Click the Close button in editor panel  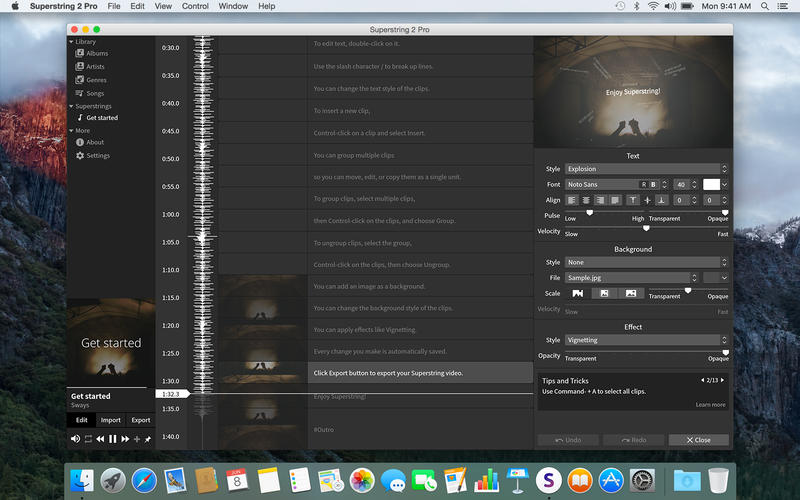(698, 440)
